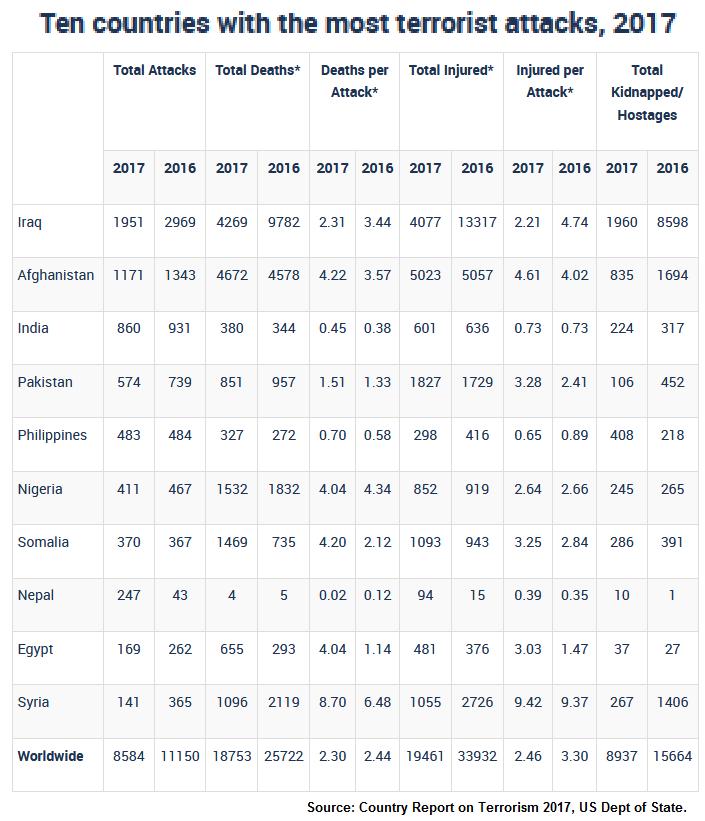Select the Iraq row label

(31, 221)
